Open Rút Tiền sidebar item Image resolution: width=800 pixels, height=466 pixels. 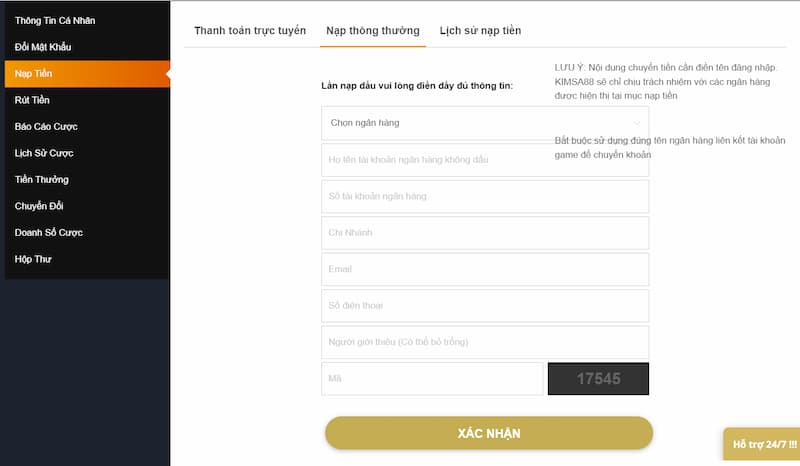[x=32, y=100]
